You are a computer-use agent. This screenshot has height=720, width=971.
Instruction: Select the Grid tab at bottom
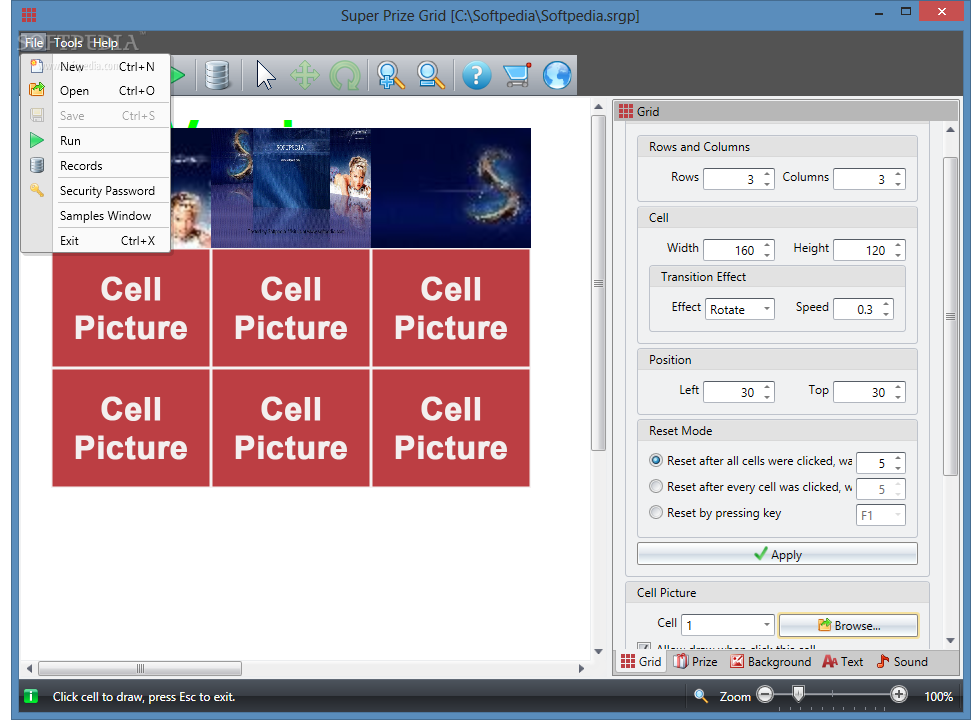click(641, 661)
